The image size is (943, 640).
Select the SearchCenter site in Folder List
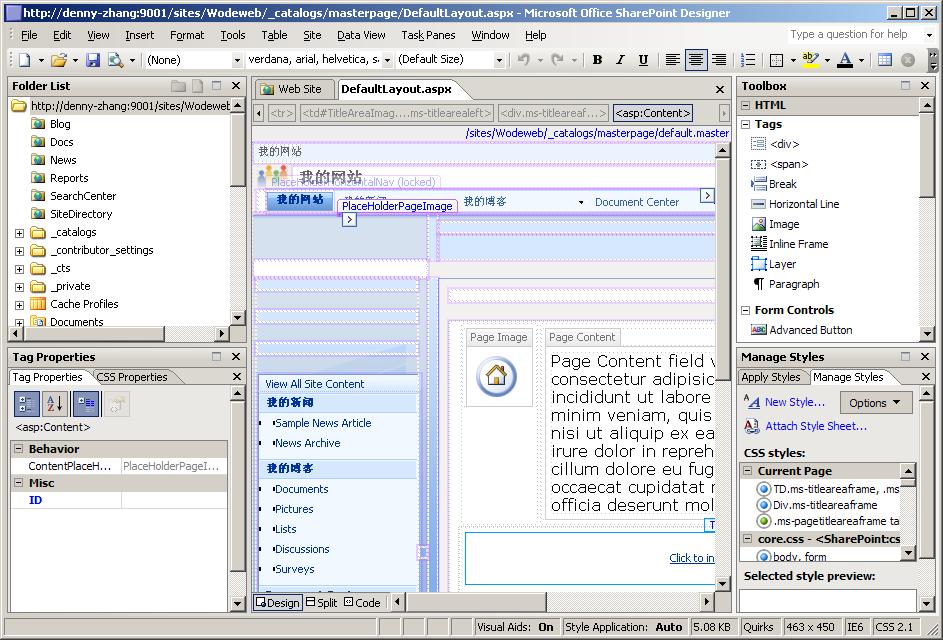(82, 196)
